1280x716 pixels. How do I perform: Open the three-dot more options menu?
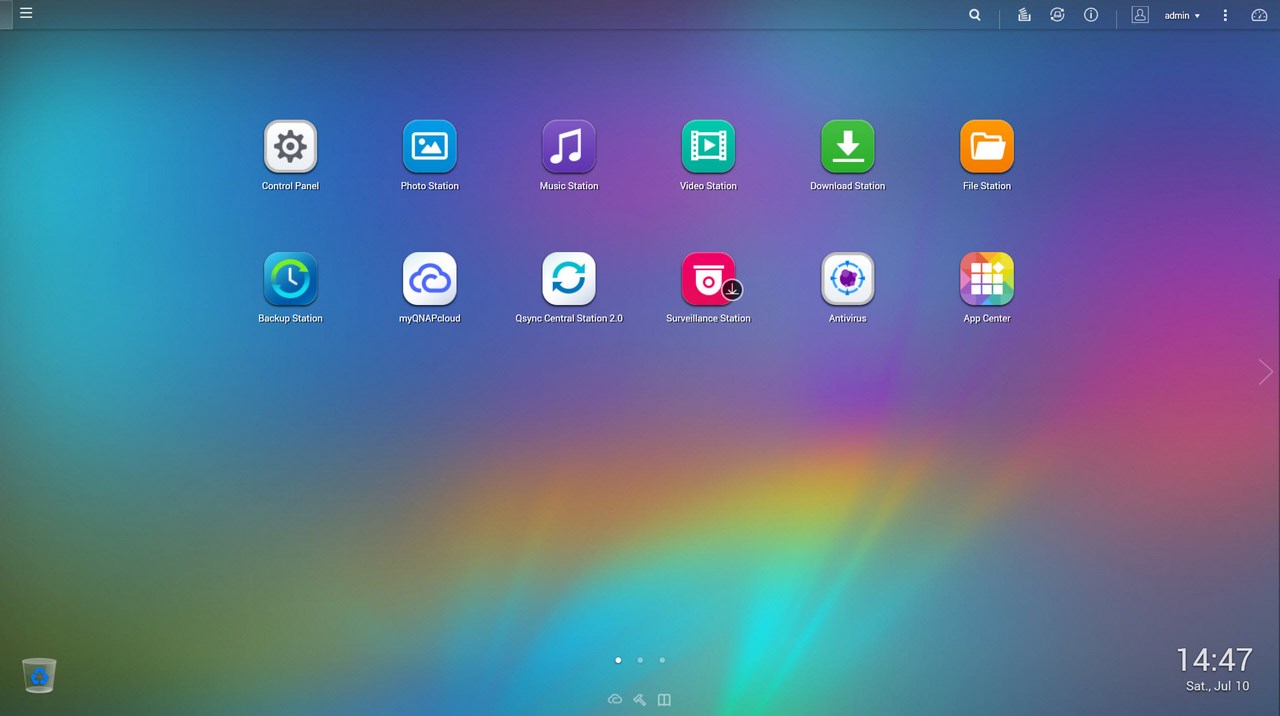click(x=1225, y=15)
